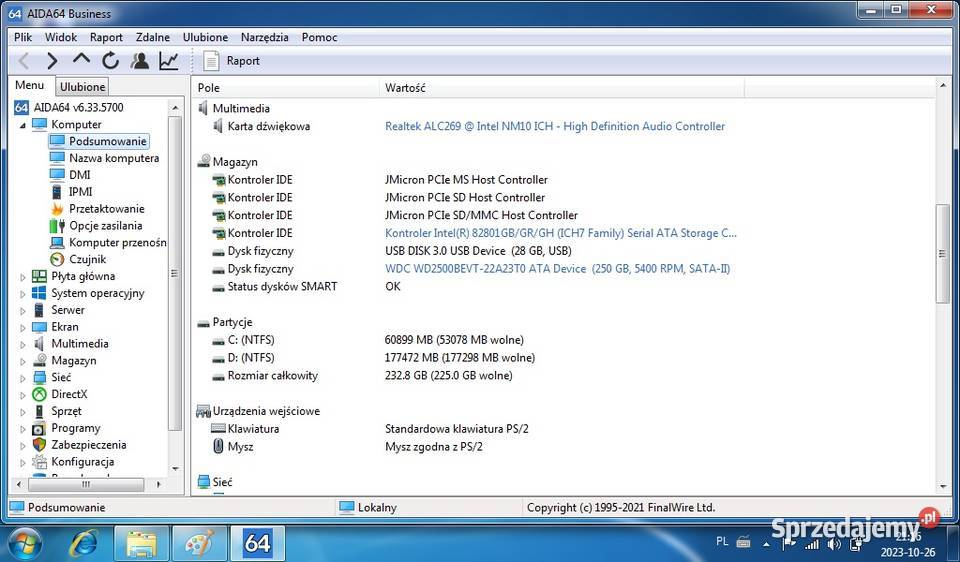This screenshot has height=562, width=960.
Task: Expand the System operacyjny node
Action: 23,294
